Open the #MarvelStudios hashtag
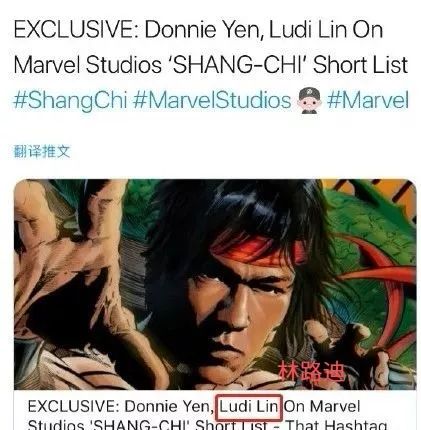The width and height of the screenshot is (421, 430). coord(212,100)
